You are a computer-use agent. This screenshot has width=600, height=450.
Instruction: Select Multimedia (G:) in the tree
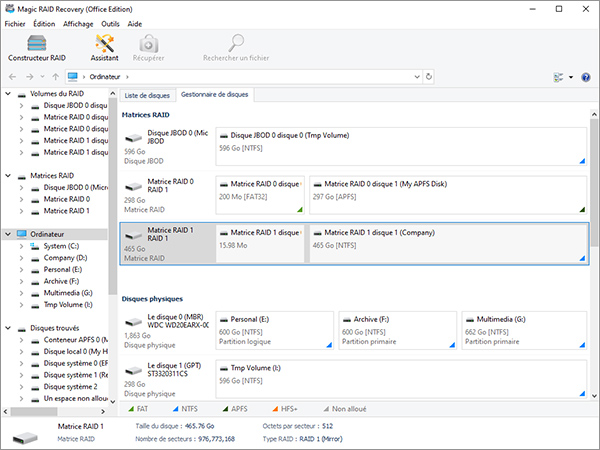(x=68, y=293)
